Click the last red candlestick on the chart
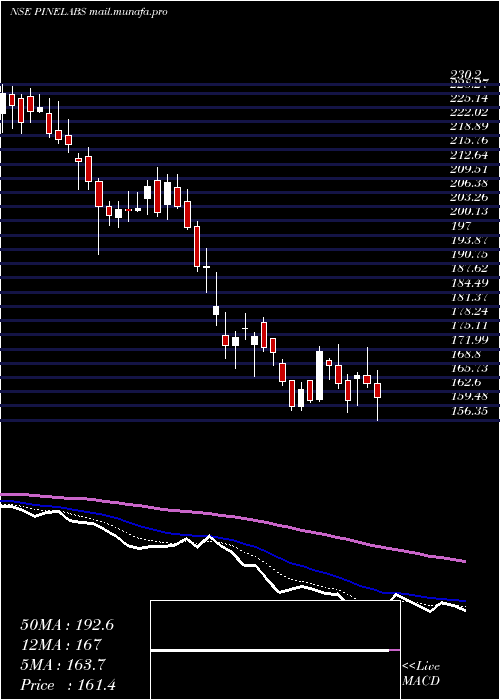Image resolution: width=500 pixels, height=700 pixels. click(378, 391)
